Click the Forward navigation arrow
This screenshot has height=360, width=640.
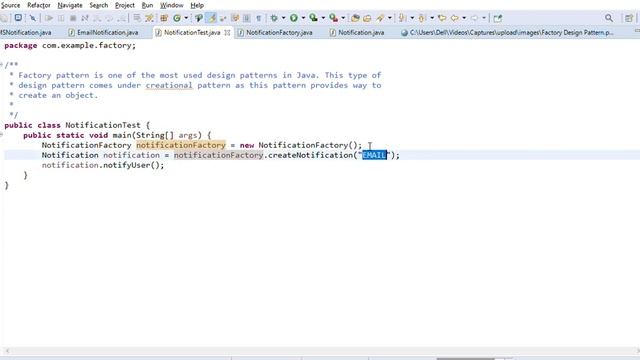pyautogui.click(x=474, y=18)
